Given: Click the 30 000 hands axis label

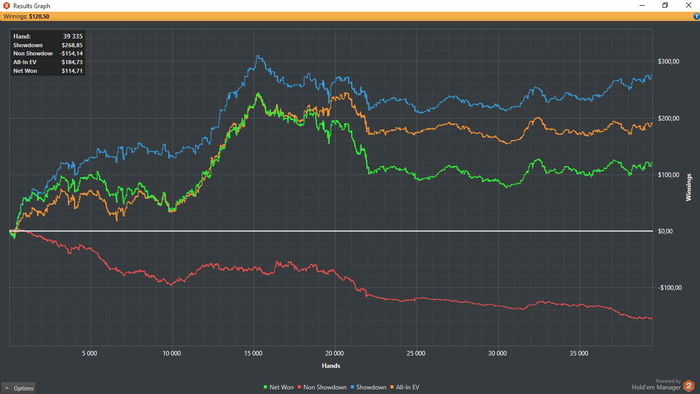Looking at the screenshot, I should click(x=497, y=353).
